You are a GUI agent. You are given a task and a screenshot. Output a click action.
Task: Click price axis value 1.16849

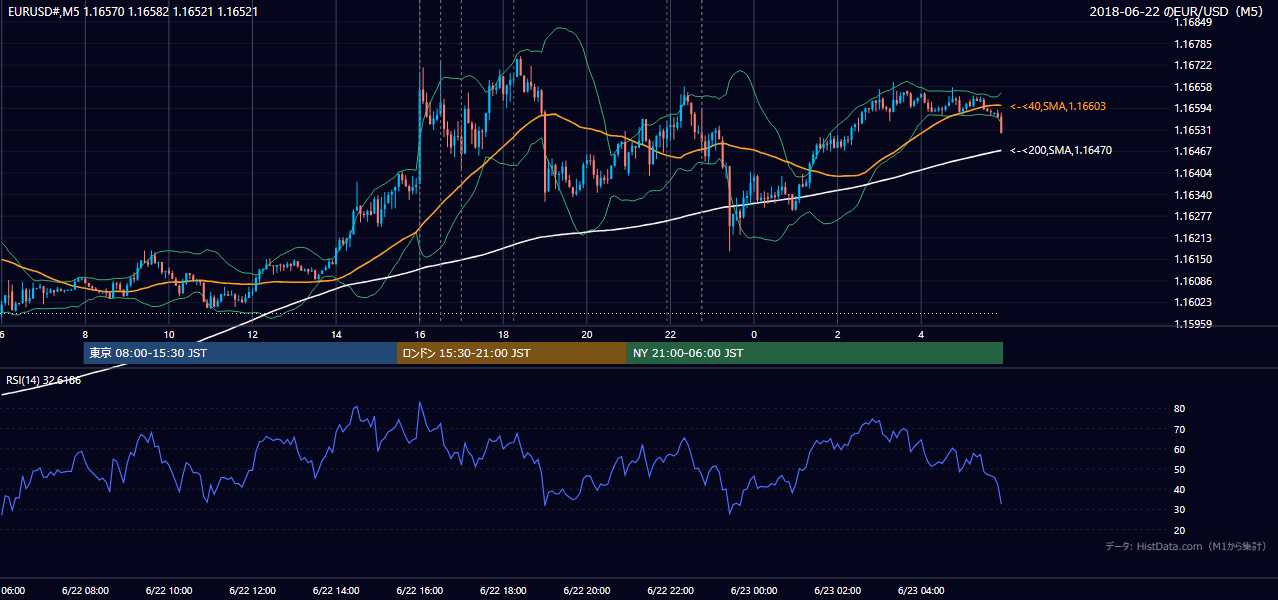point(1193,23)
